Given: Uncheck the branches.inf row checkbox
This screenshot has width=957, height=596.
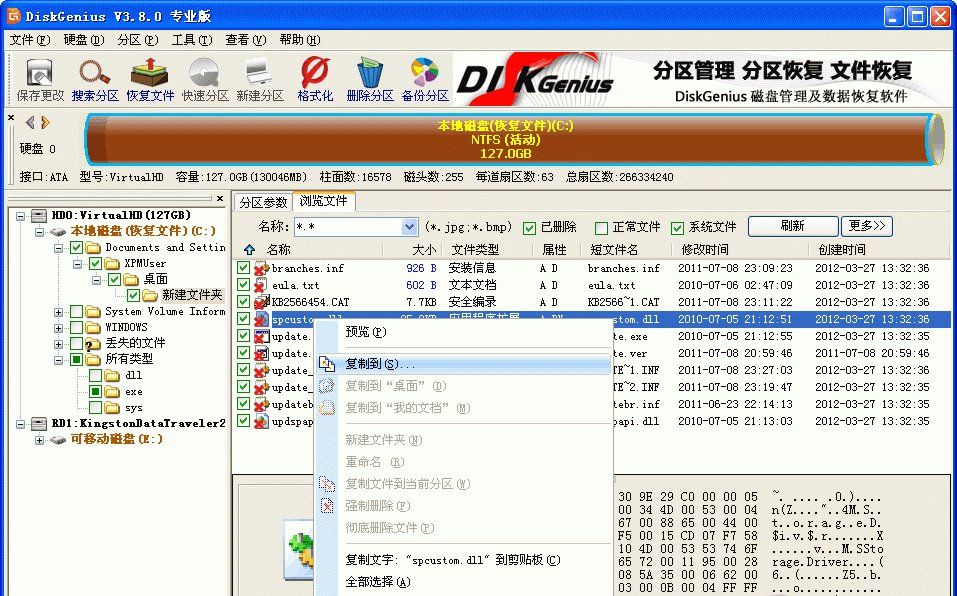Looking at the screenshot, I should (x=244, y=268).
